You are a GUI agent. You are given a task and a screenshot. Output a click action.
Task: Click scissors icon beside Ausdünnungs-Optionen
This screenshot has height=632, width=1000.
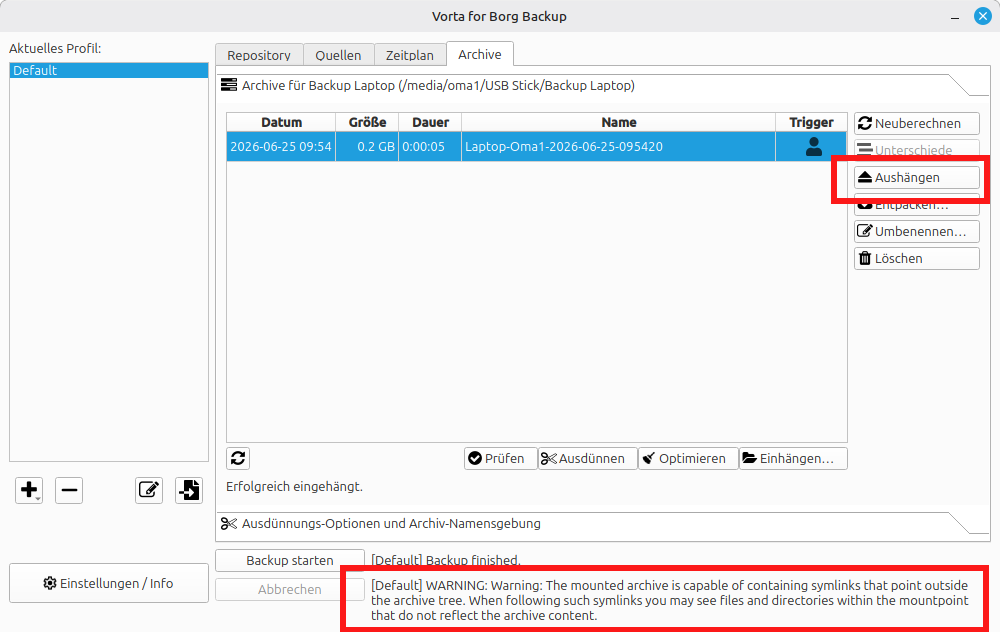coord(228,524)
